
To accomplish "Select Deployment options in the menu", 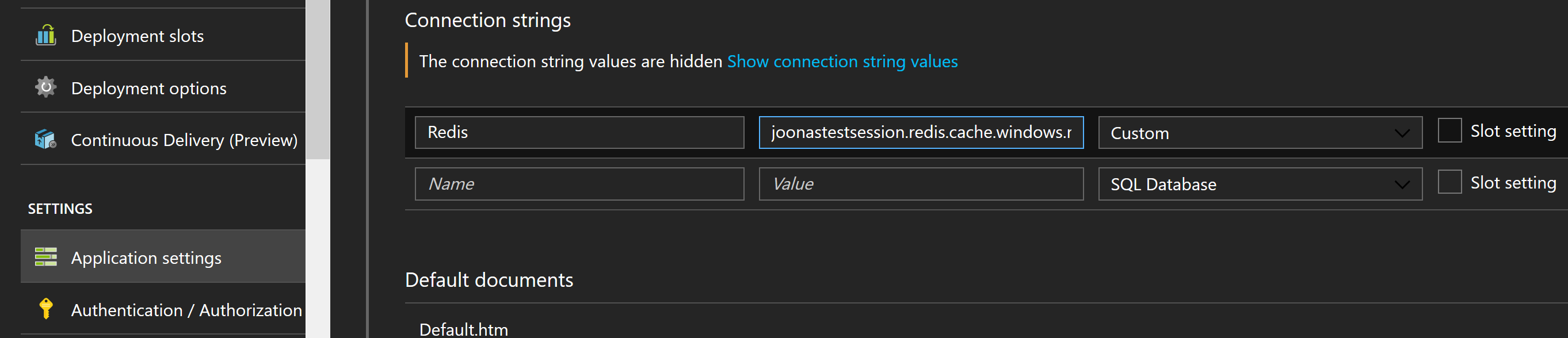I will 148,87.
